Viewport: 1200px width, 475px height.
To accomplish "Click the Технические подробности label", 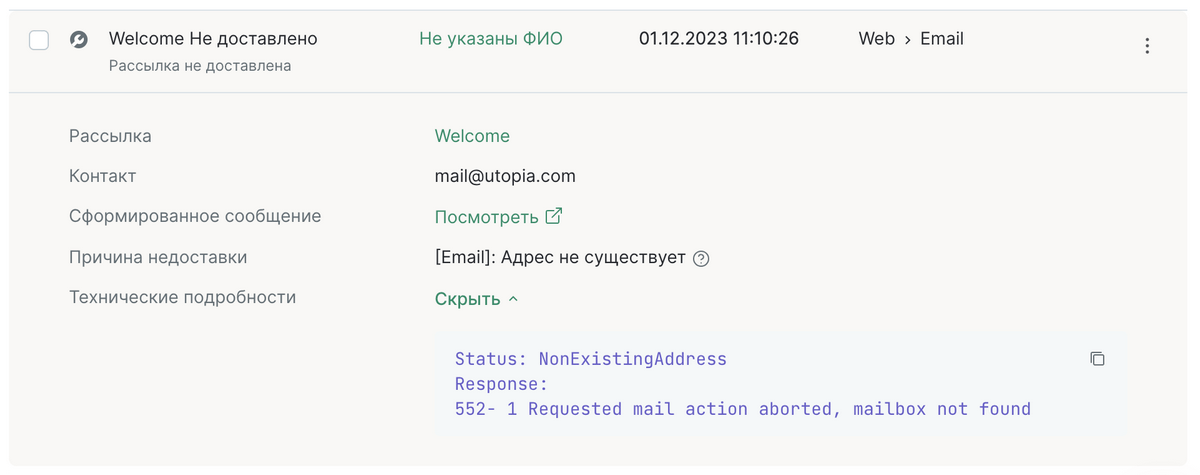I will pyautogui.click(x=182, y=297).
